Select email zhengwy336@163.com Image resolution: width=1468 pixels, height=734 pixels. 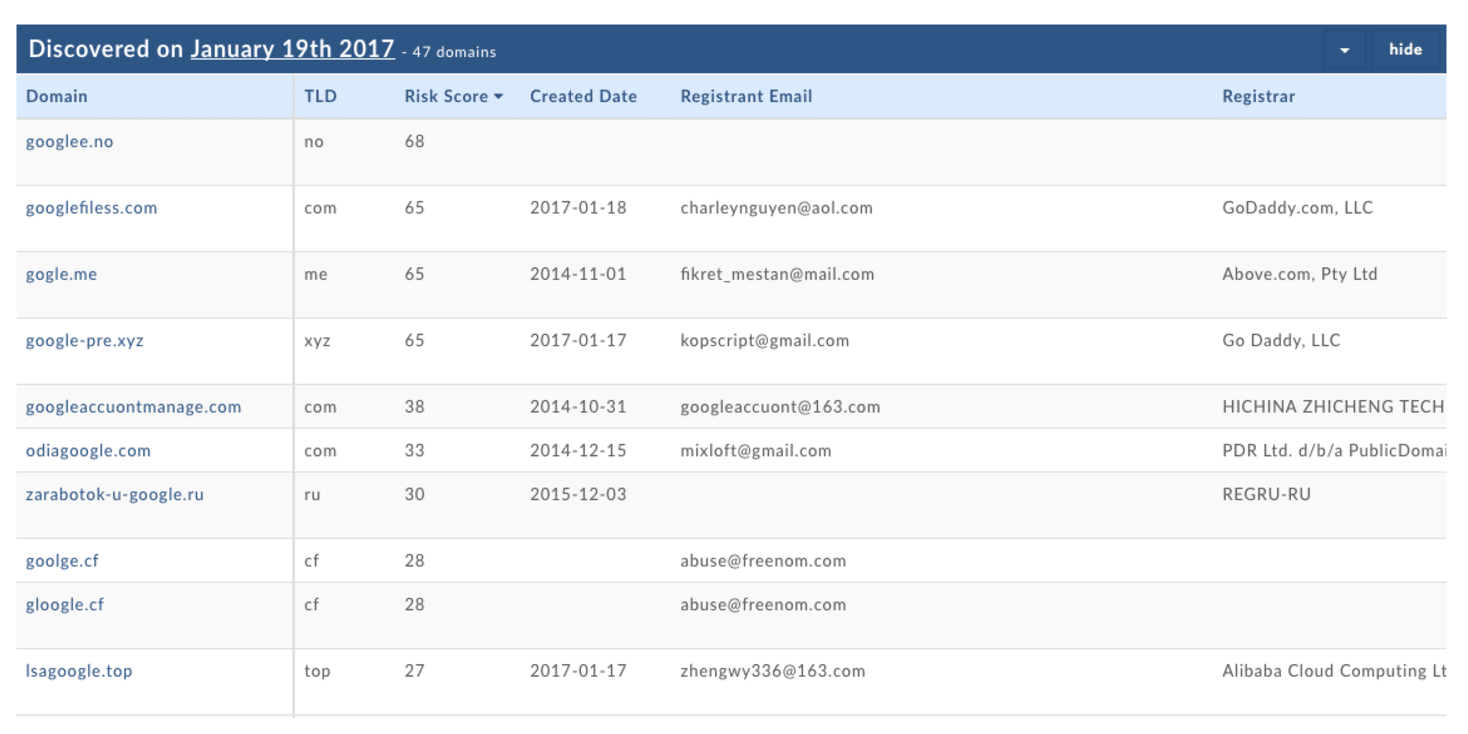coord(773,671)
